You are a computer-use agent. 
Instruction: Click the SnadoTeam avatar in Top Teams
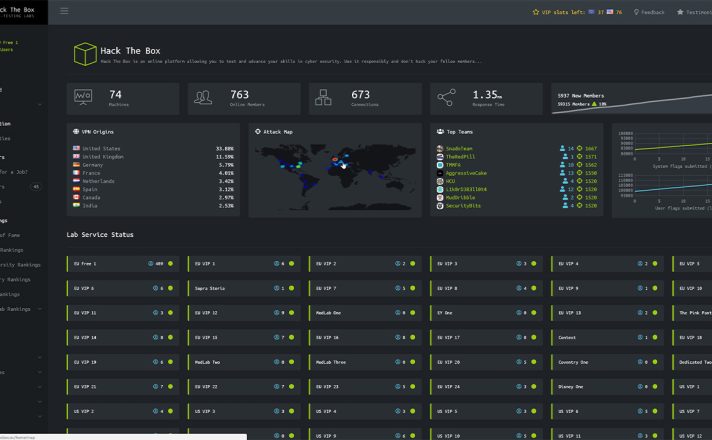(x=440, y=148)
